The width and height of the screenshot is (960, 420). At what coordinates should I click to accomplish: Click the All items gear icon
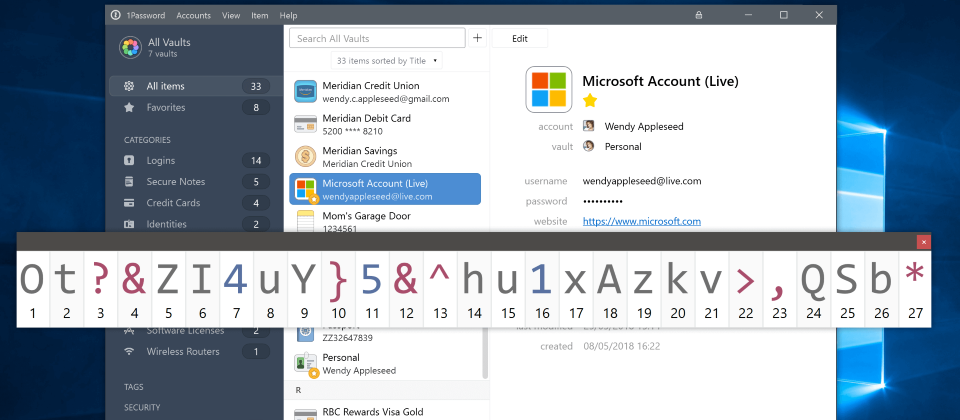[129, 86]
